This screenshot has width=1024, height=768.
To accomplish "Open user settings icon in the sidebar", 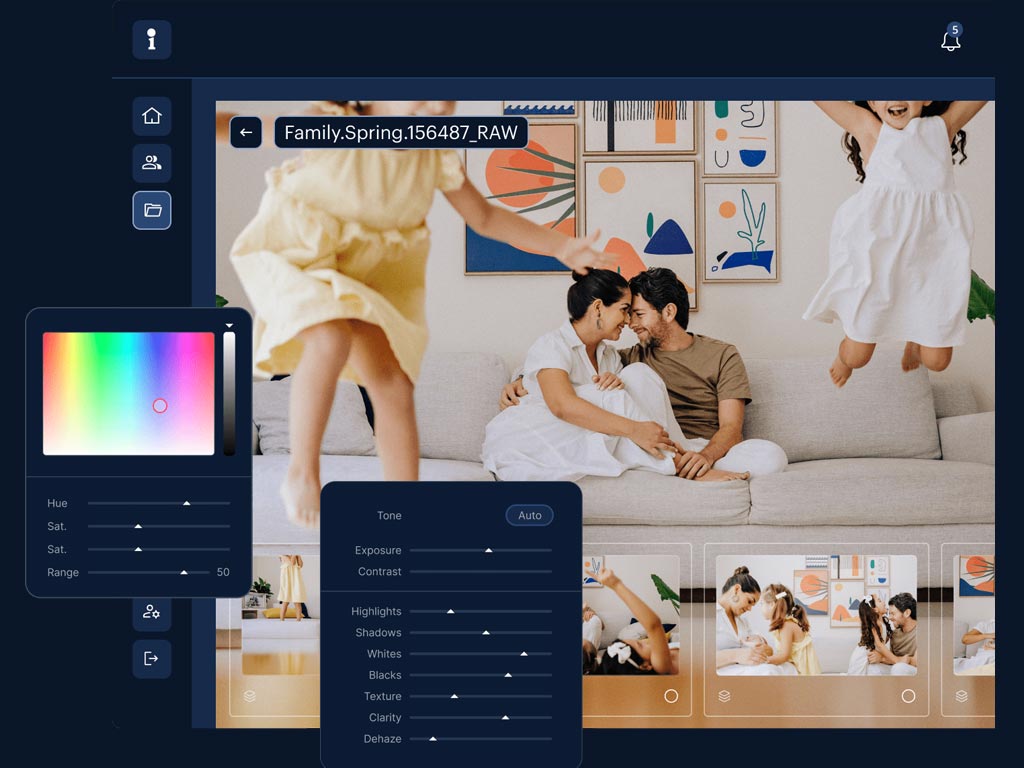I will coord(152,612).
